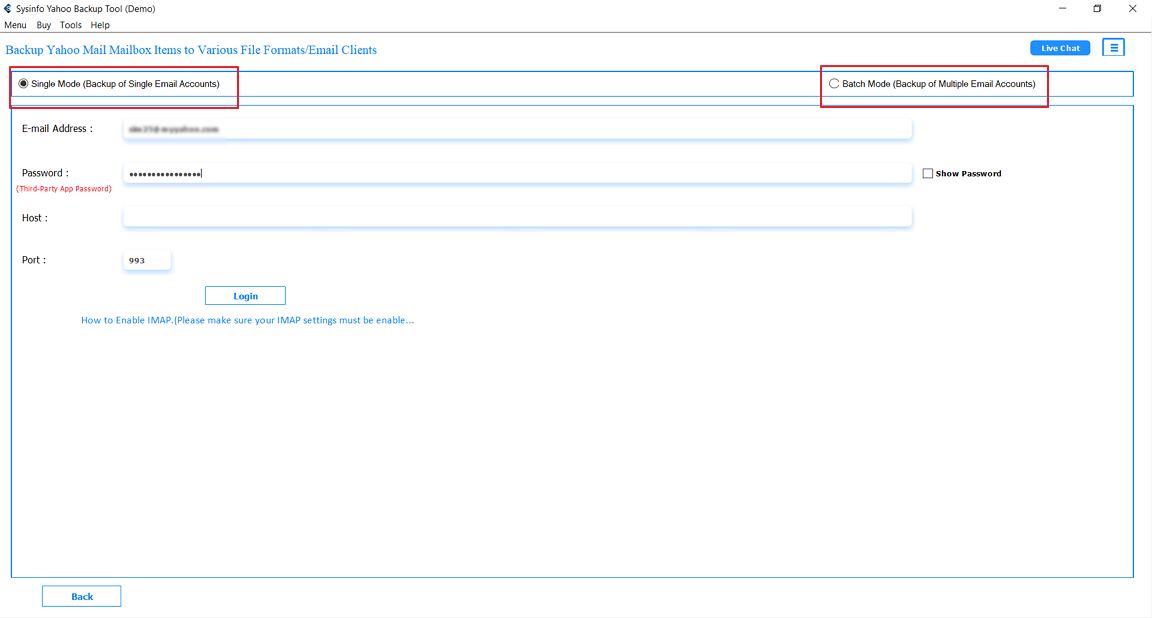This screenshot has width=1152, height=618.
Task: Select Batch Mode radio button
Action: click(834, 84)
